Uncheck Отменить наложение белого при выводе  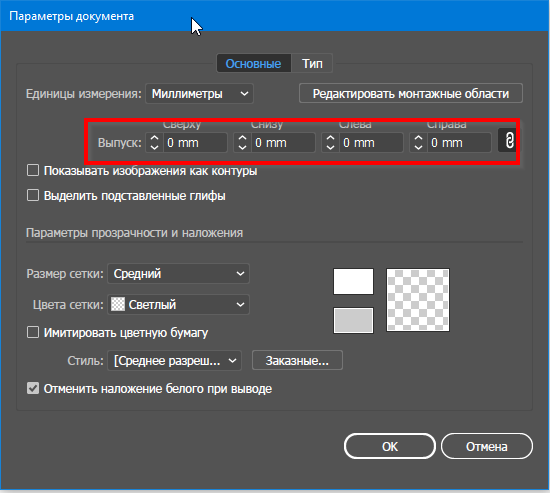33,388
